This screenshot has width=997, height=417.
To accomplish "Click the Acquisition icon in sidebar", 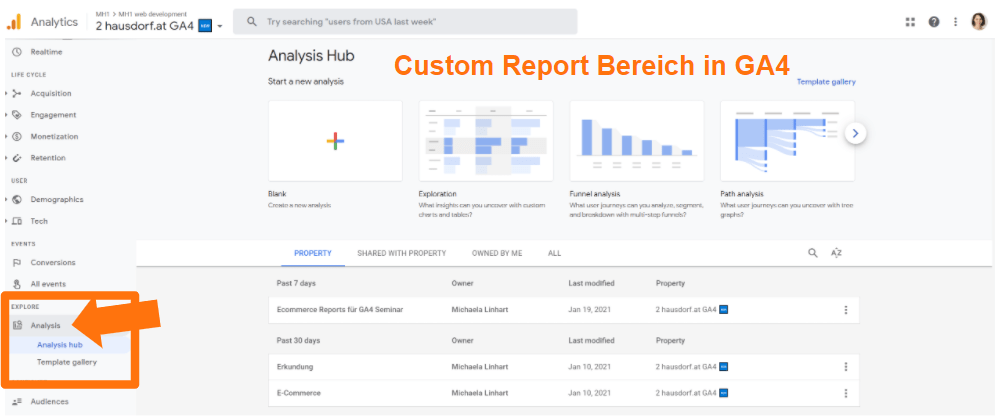I will pyautogui.click(x=17, y=93).
